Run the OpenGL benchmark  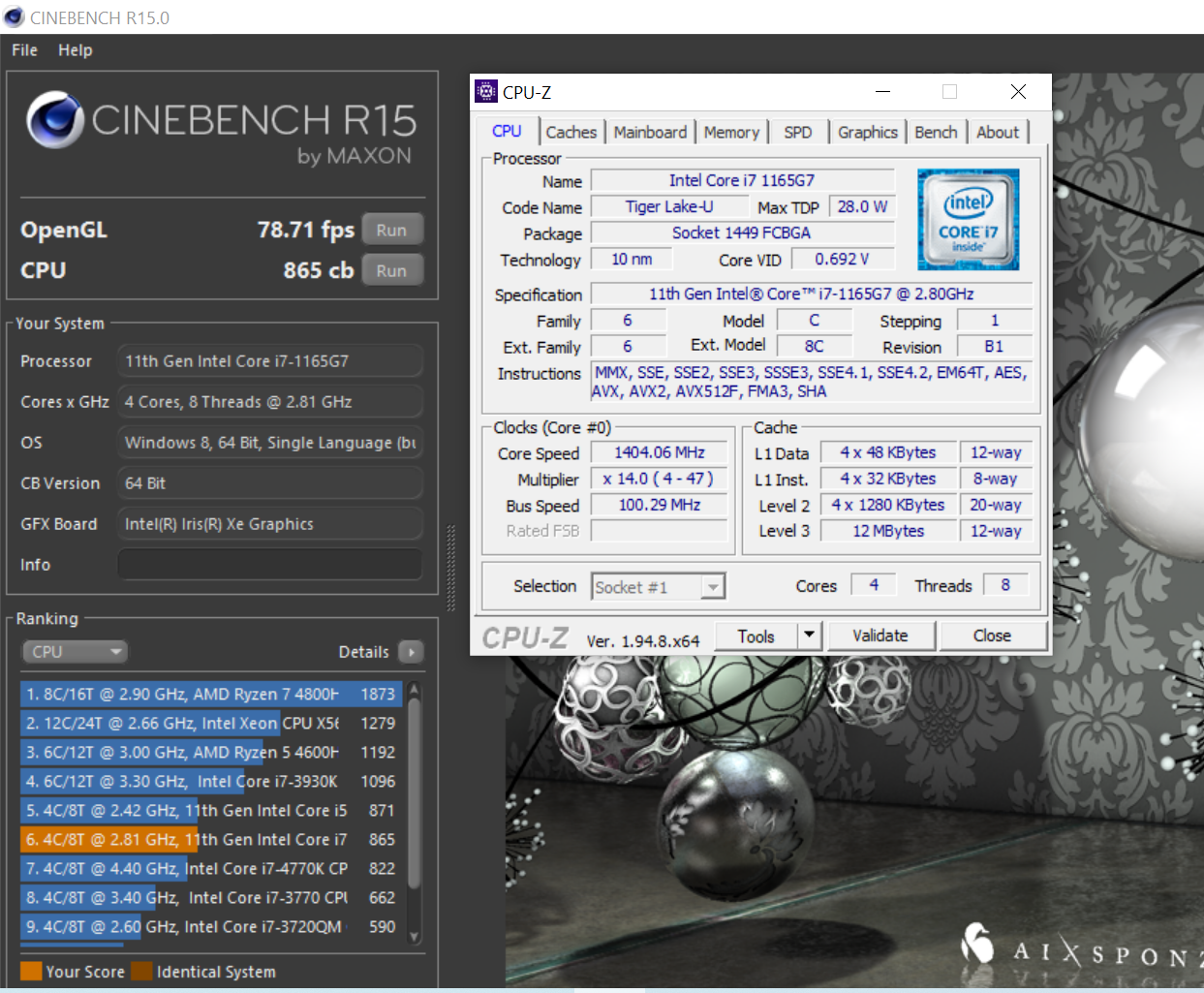[392, 230]
